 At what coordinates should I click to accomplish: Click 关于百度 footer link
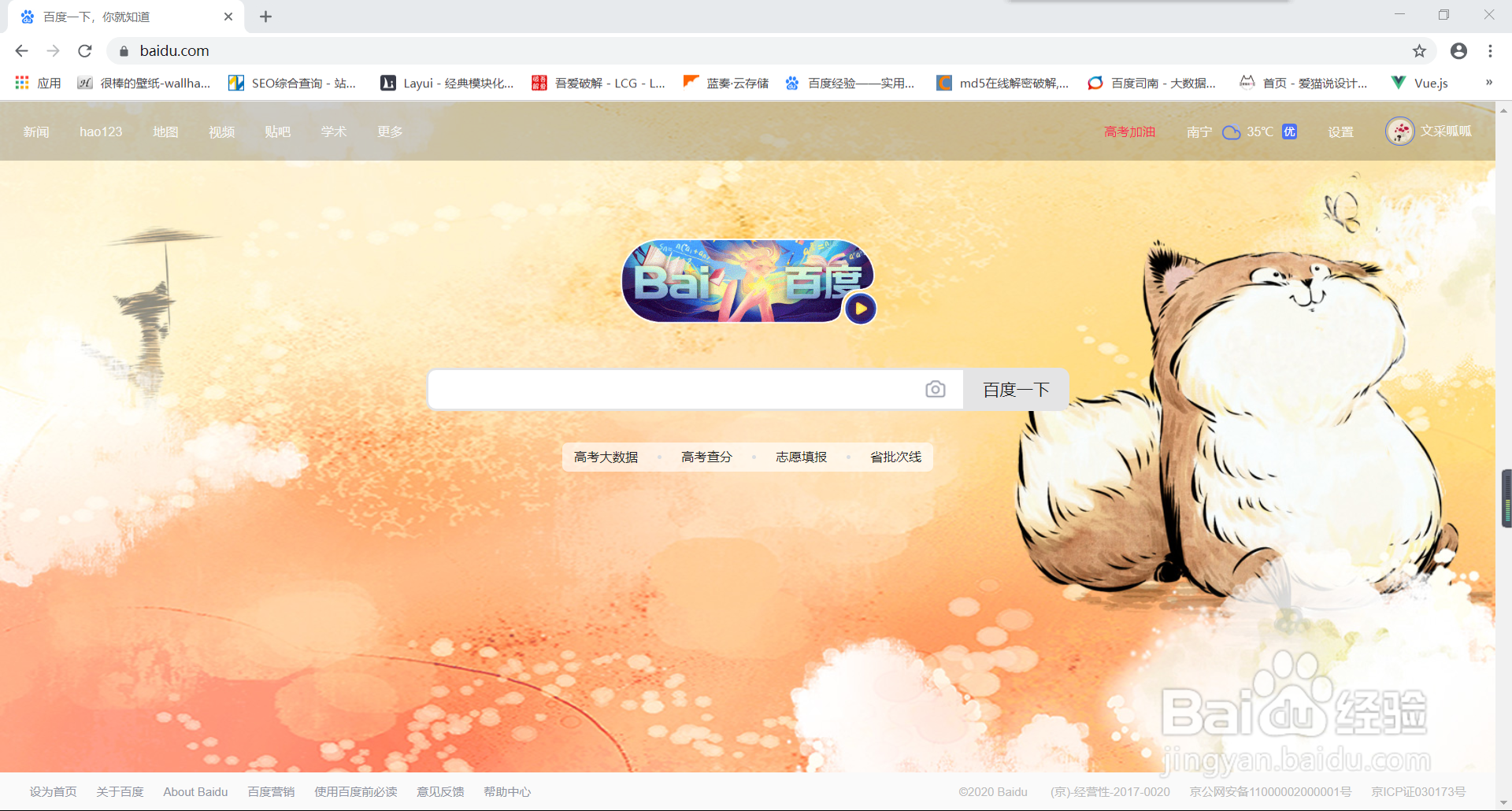120,791
